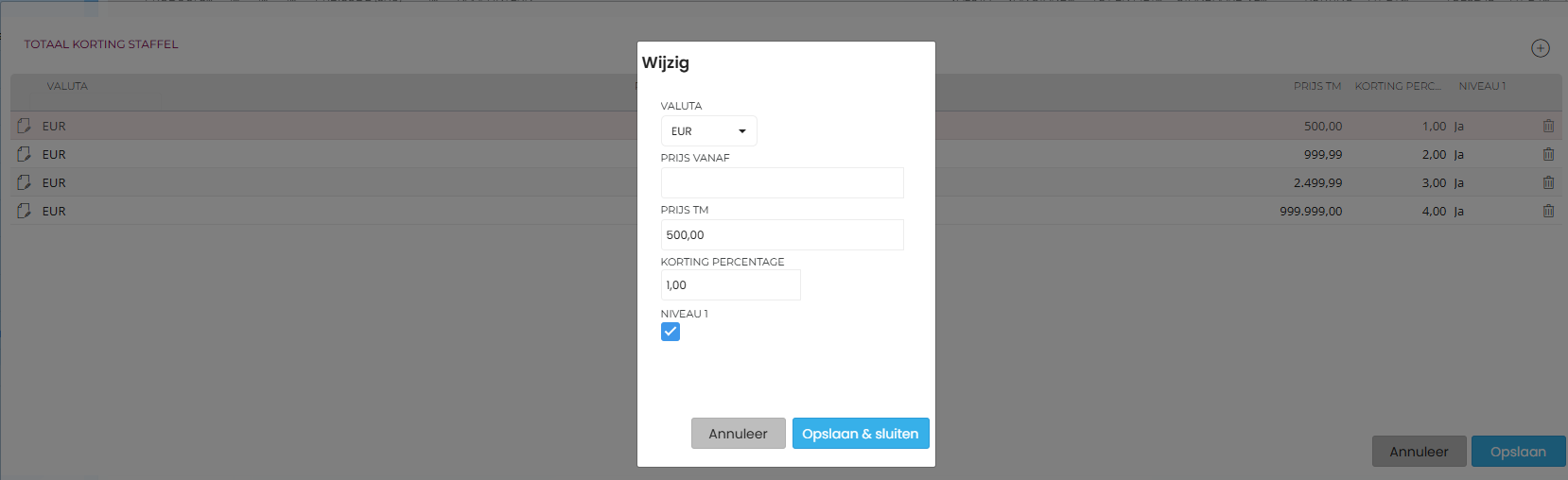Sort by the Prijs TM column header
The image size is (1568, 480).
point(1316,86)
